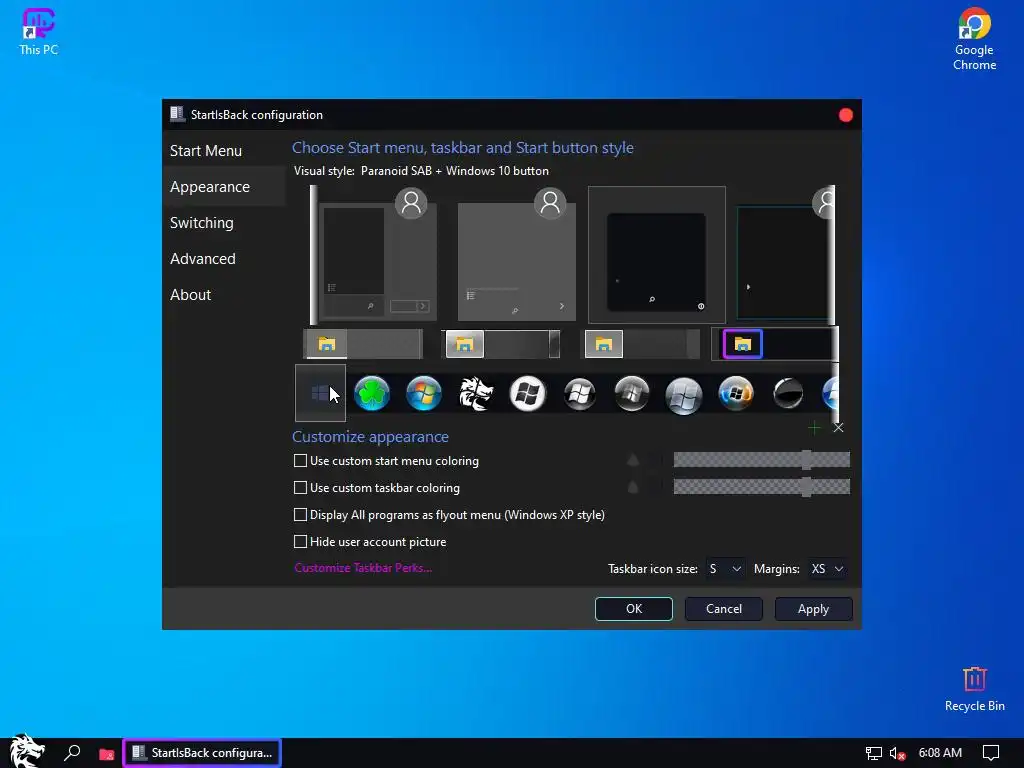Choose the dark rounded start menu style
The image size is (1024, 768).
point(656,255)
